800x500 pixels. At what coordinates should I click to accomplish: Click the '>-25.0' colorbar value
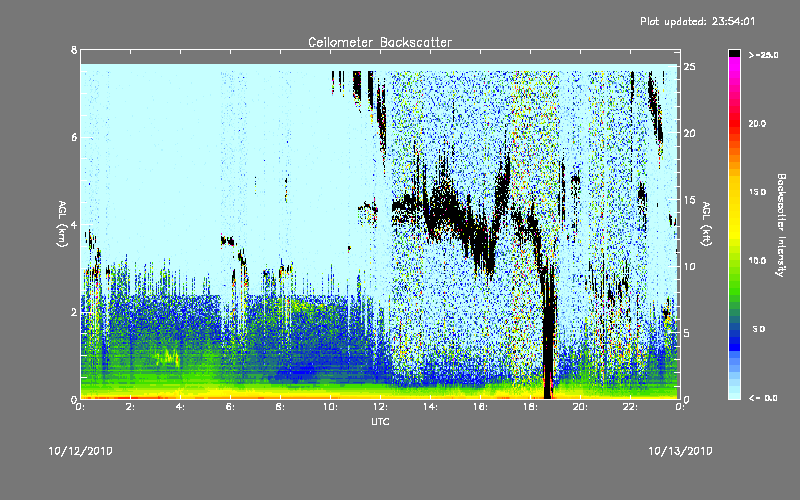[763, 55]
